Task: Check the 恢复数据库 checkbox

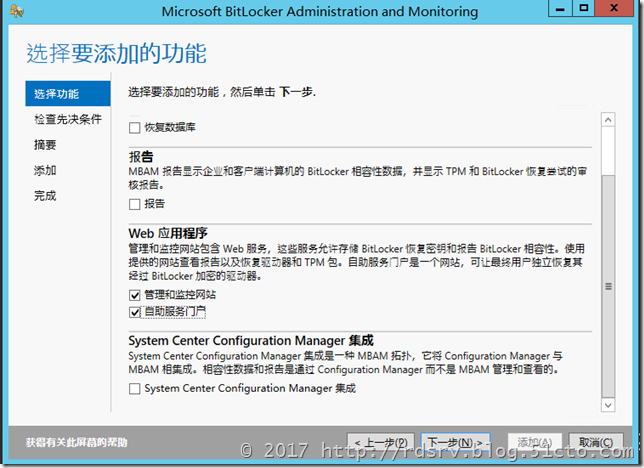Action: (134, 128)
